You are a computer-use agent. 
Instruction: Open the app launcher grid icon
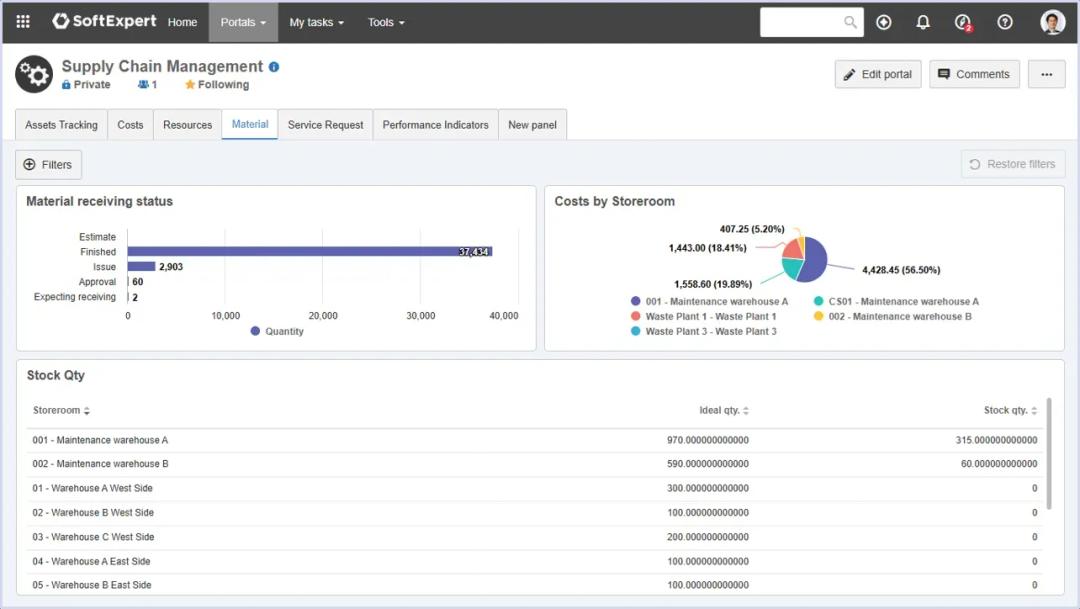click(23, 22)
